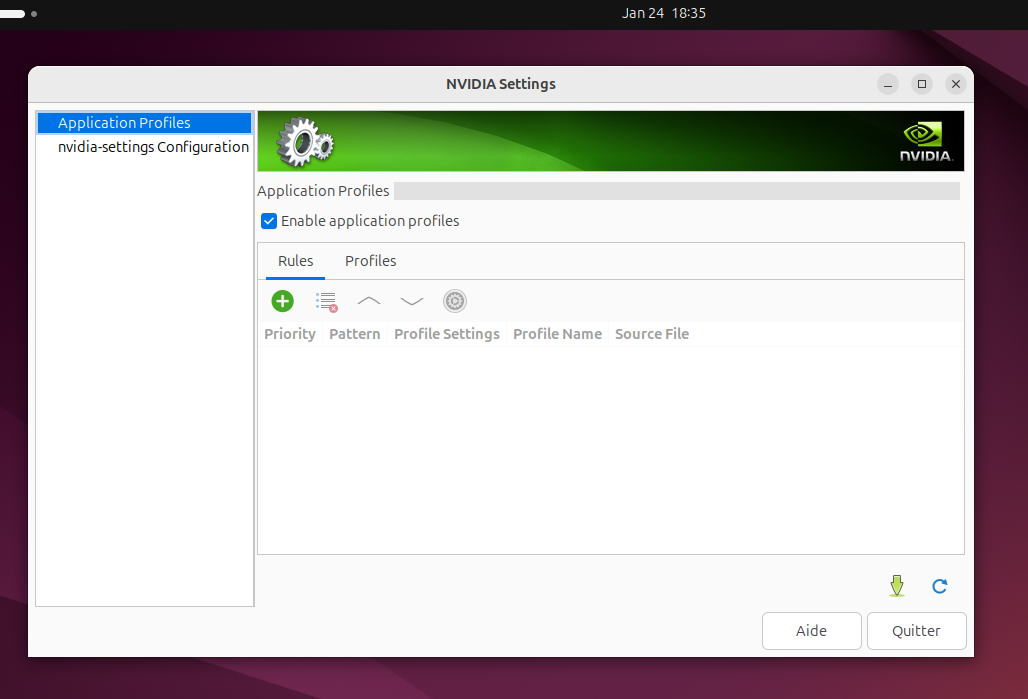The image size is (1028, 699).
Task: Save changes with green down-arrow icon
Action: pyautogui.click(x=897, y=586)
